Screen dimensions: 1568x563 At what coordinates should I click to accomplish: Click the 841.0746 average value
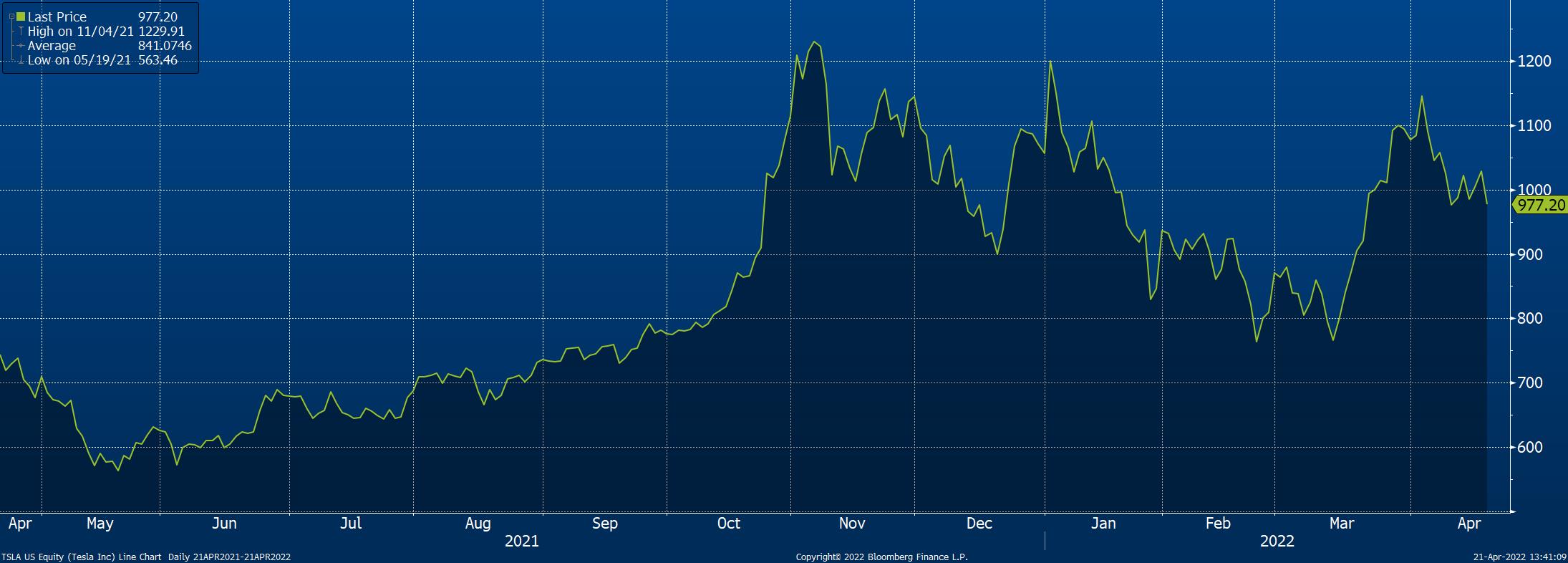pos(165,46)
